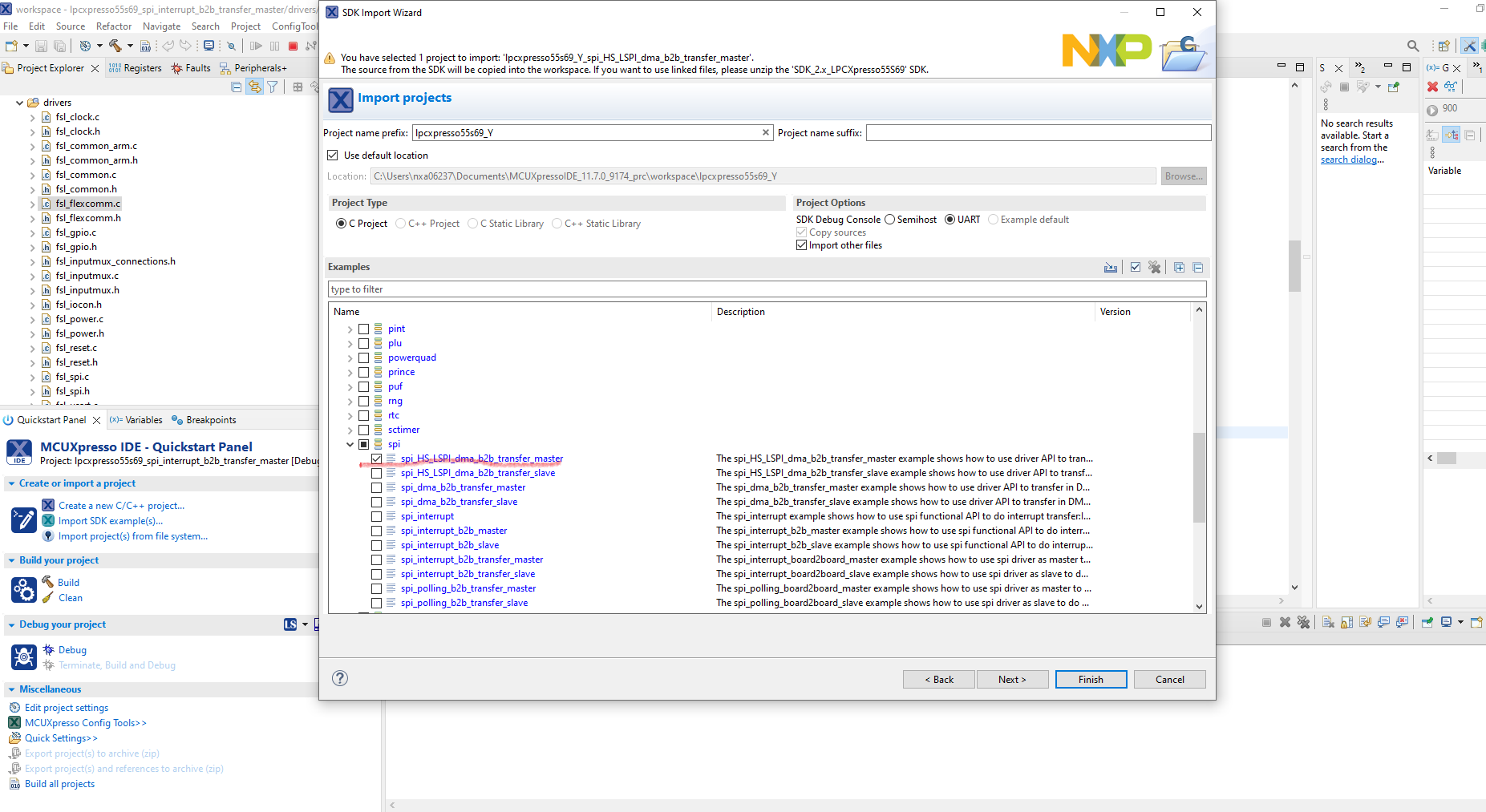Expand the powerquad example group
Viewport: 1486px width, 812px height.
tap(350, 357)
